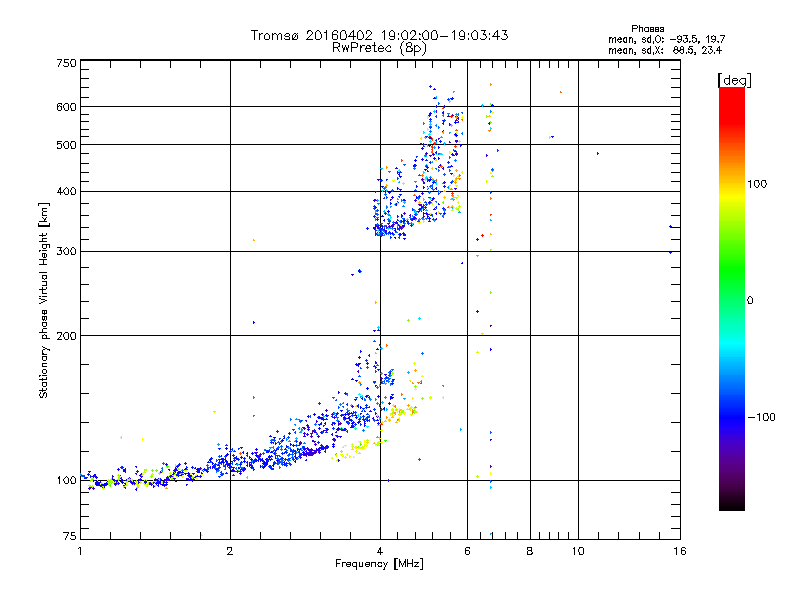Click the 16 tick label on the frequency axis

coord(680,551)
